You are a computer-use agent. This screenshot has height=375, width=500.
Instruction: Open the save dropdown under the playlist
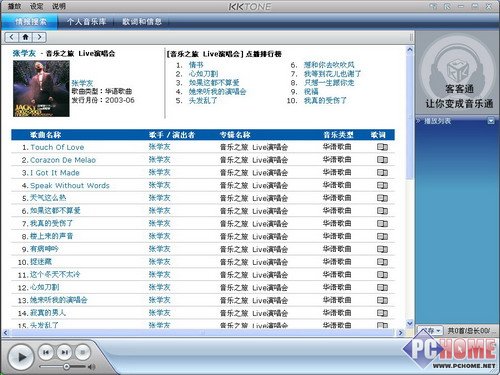430,331
